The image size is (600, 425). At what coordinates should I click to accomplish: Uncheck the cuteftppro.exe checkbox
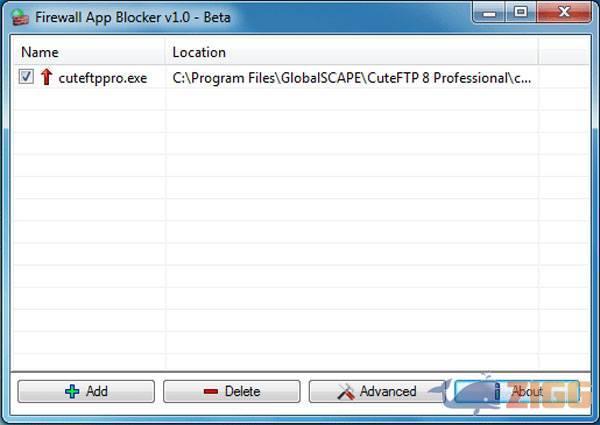click(26, 77)
